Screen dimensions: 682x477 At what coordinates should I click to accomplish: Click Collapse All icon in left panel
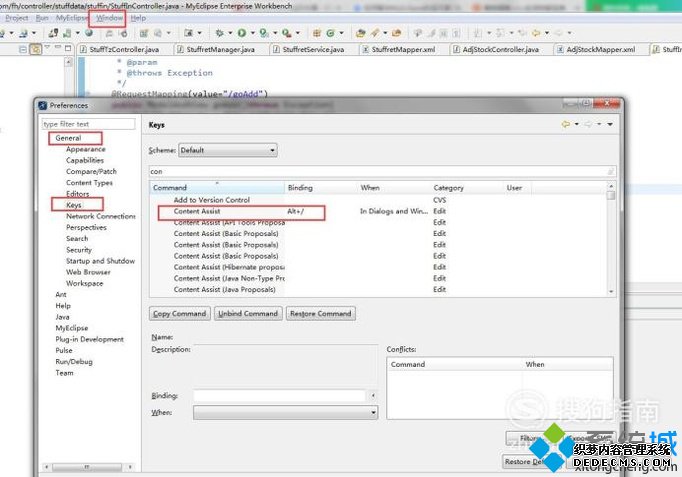pos(23,50)
